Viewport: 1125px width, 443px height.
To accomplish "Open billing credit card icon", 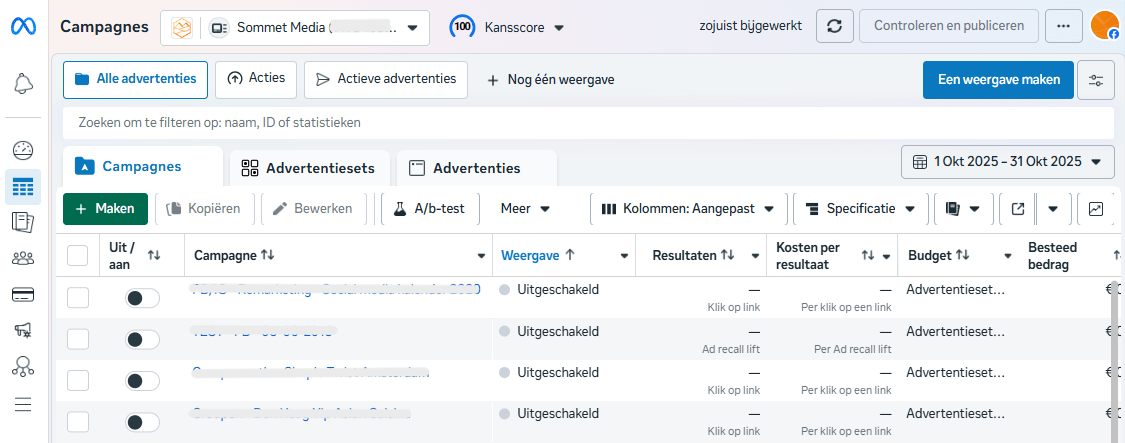I will pos(23,294).
